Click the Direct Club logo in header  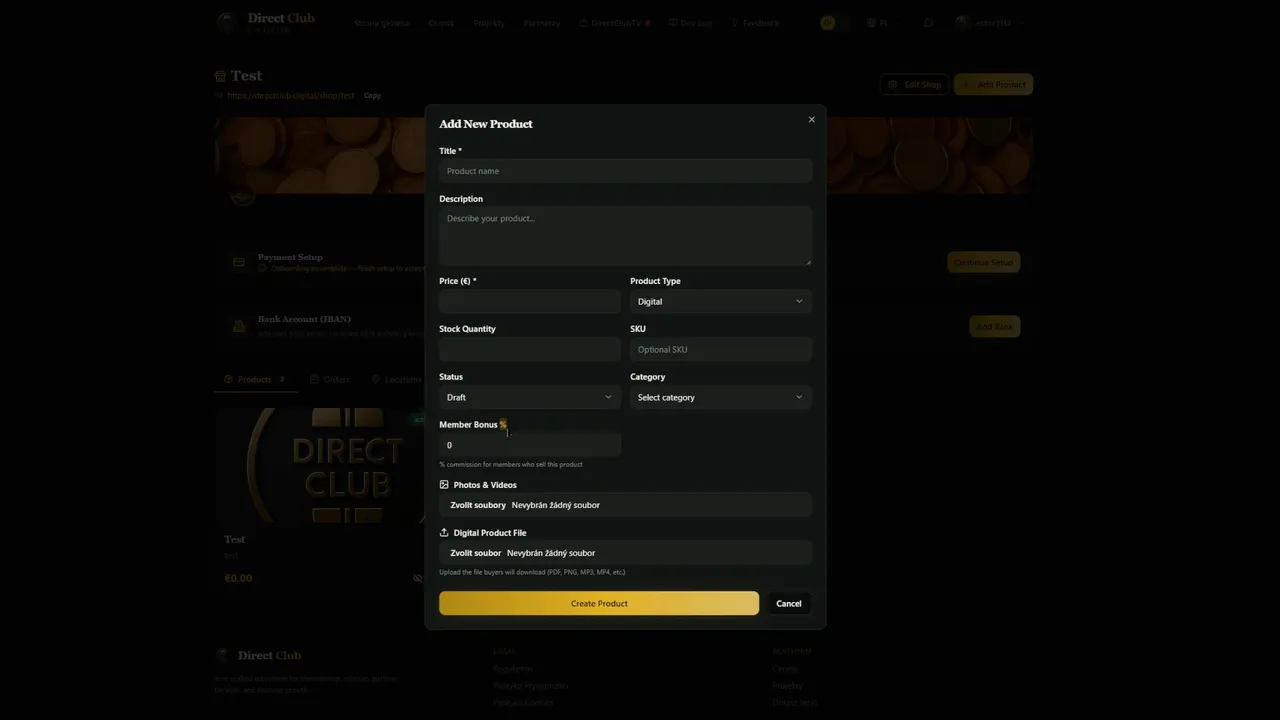pos(266,22)
